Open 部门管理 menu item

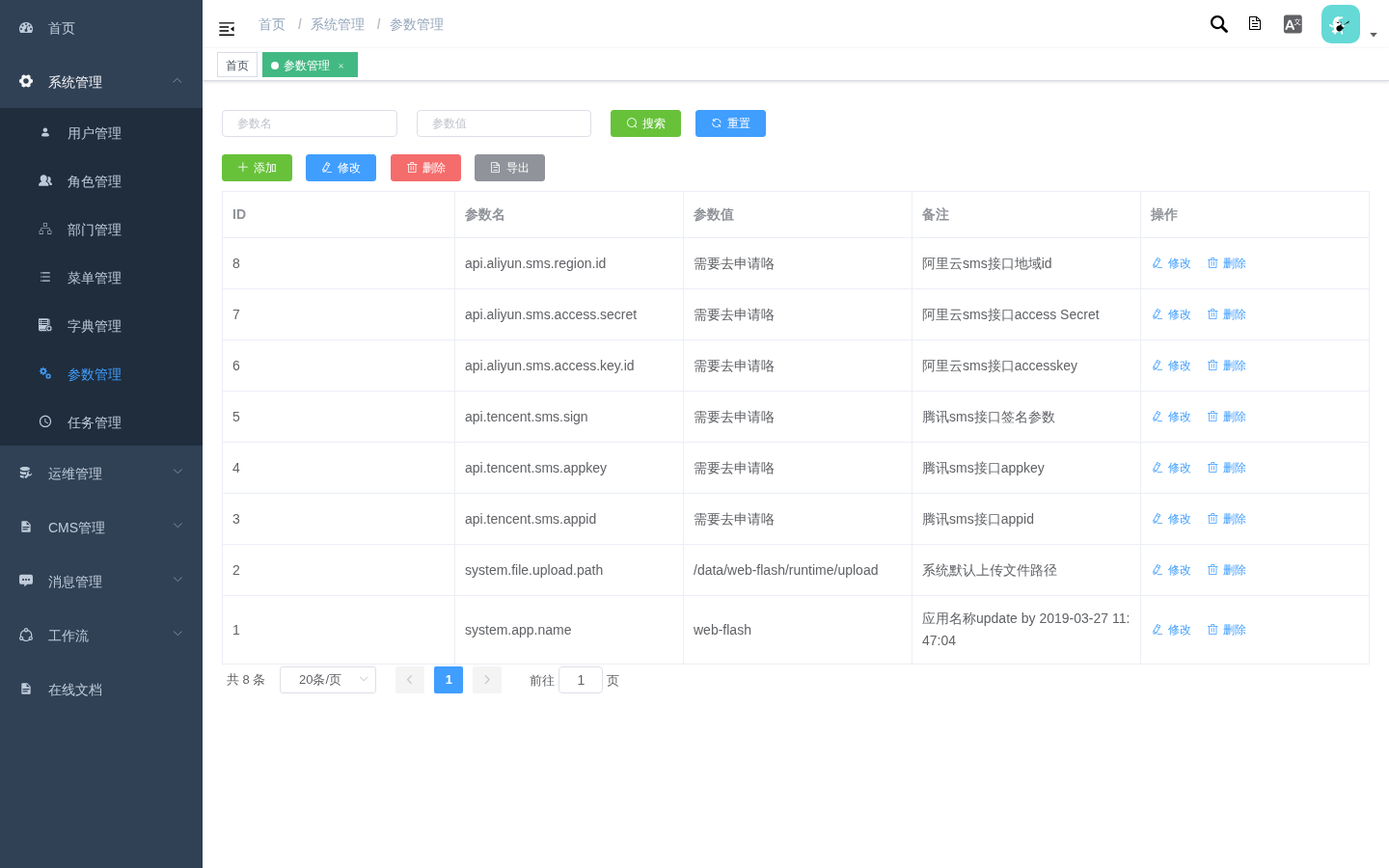point(101,230)
